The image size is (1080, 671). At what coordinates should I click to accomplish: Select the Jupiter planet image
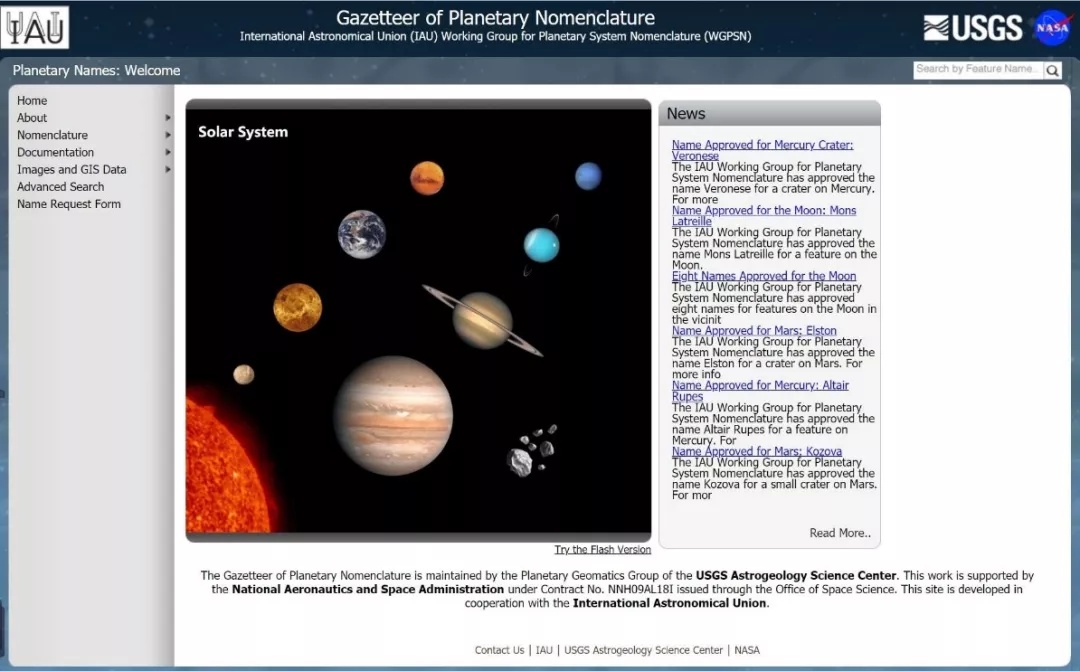pos(393,415)
